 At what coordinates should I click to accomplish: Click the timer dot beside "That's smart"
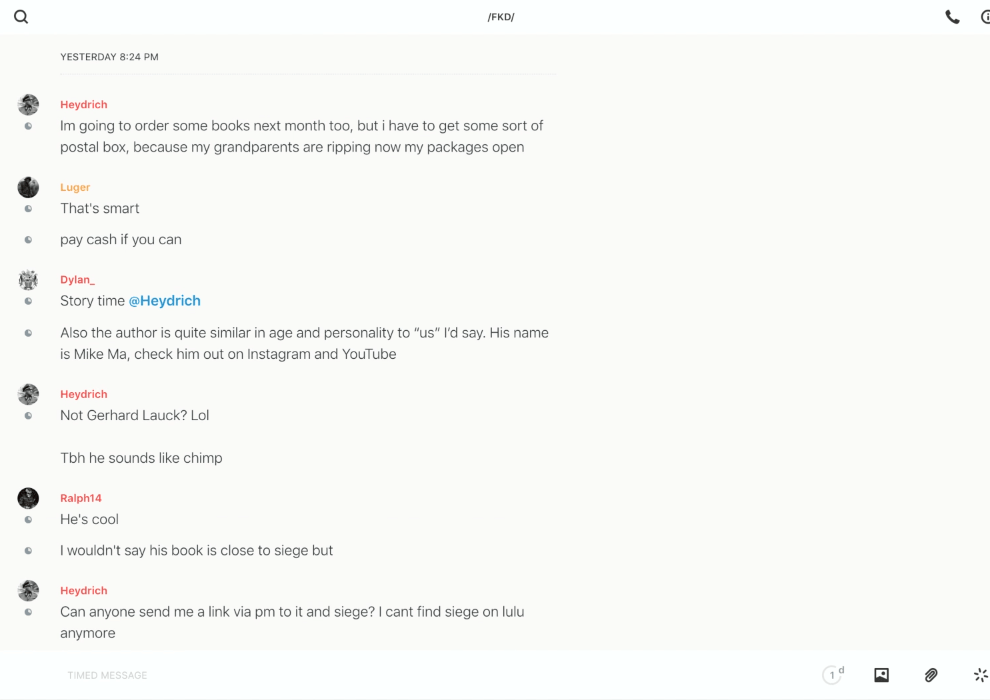pos(28,209)
